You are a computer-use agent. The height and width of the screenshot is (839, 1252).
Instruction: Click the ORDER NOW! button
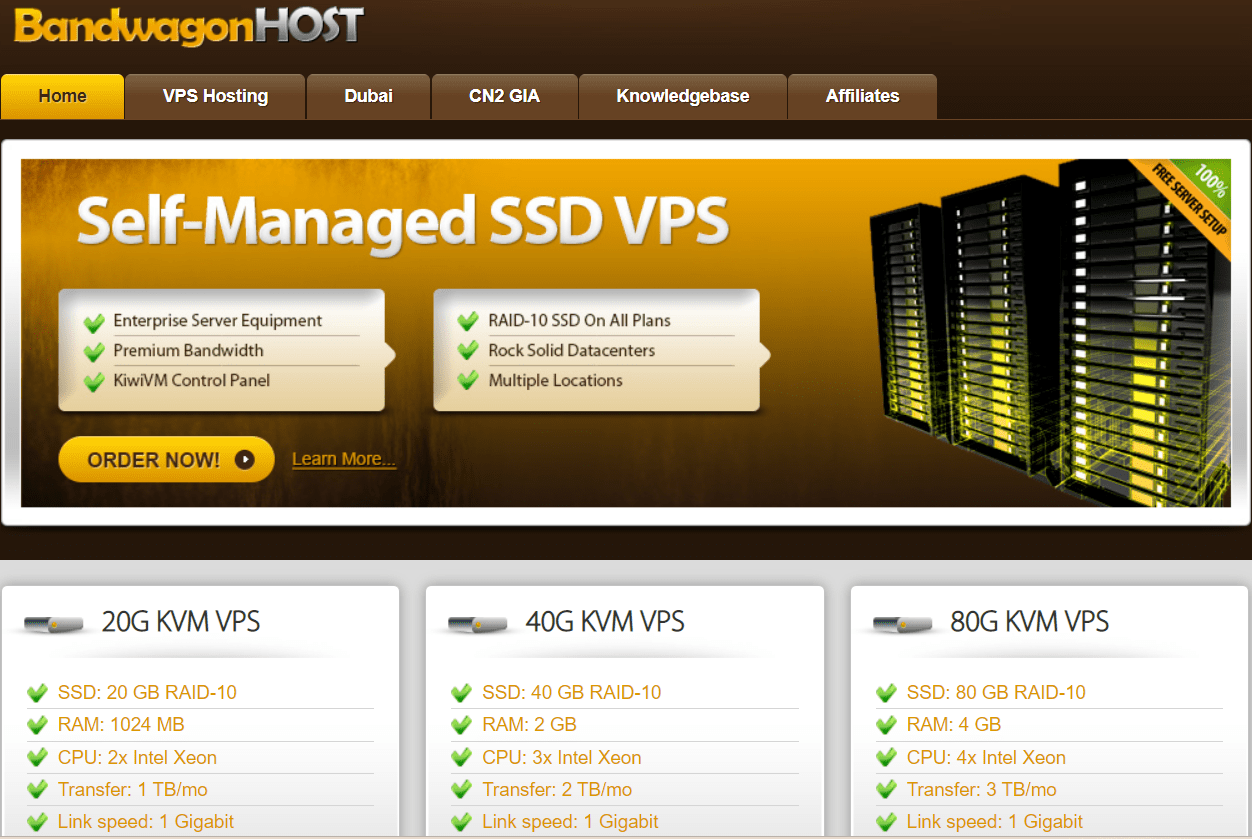click(166, 460)
